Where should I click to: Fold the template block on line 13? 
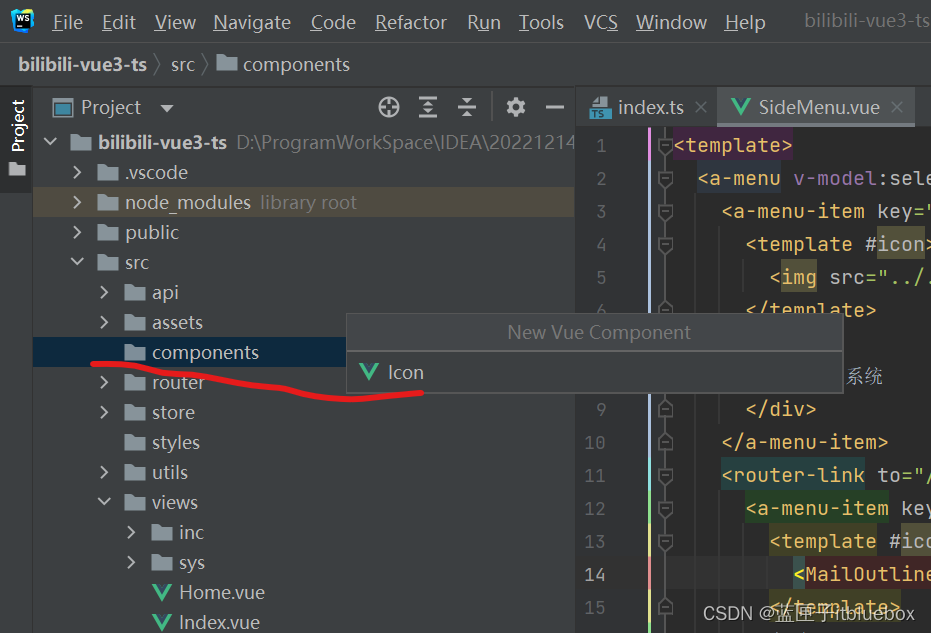point(666,541)
